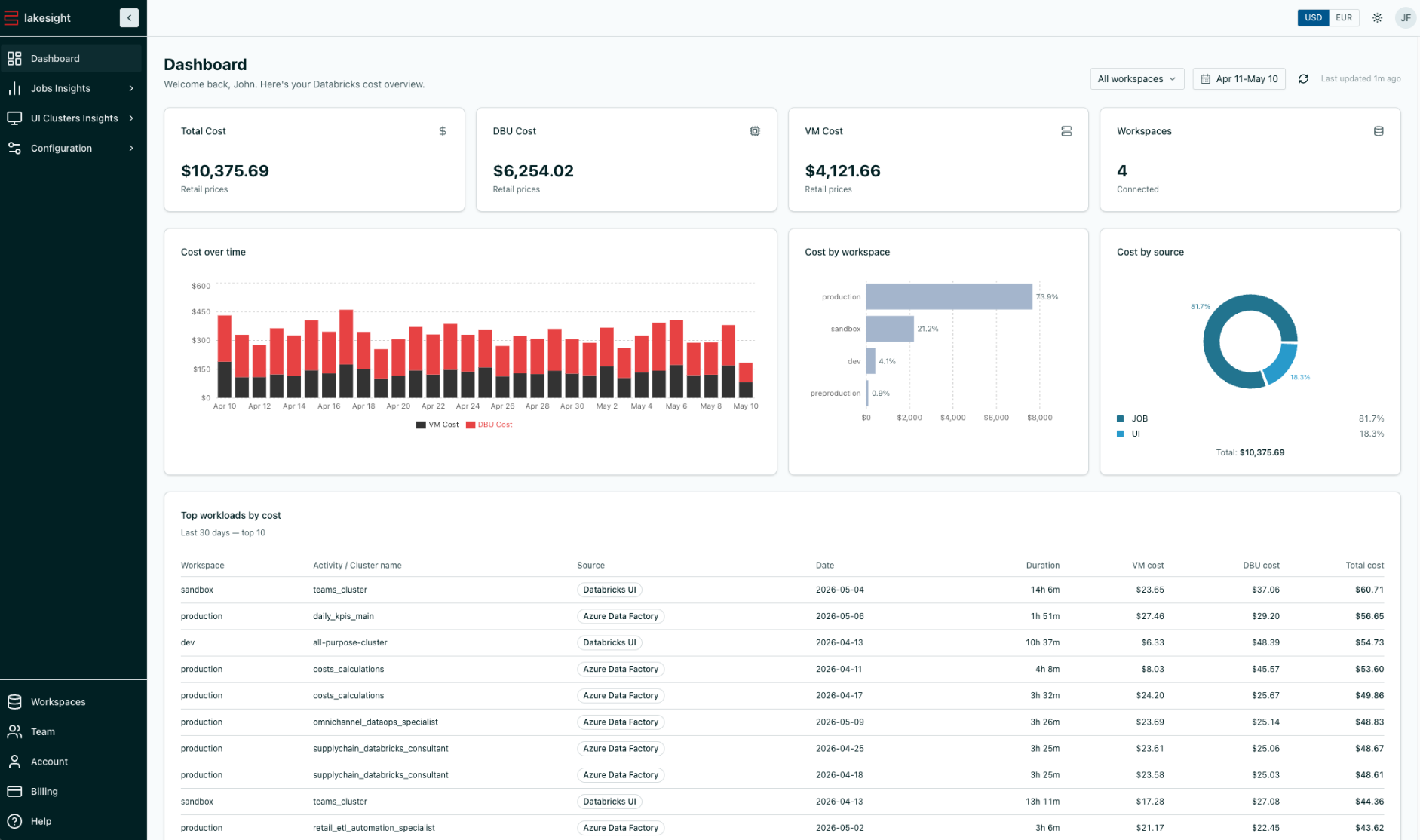Click the Jobs Insights bar chart icon
Image resolution: width=1420 pixels, height=840 pixels.
click(14, 88)
